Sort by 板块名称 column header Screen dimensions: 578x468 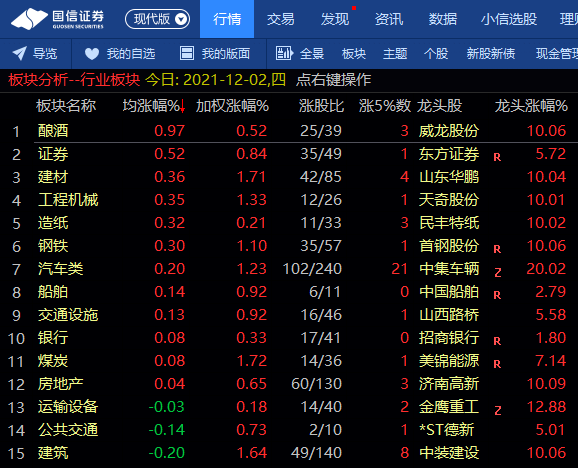[x=66, y=106]
